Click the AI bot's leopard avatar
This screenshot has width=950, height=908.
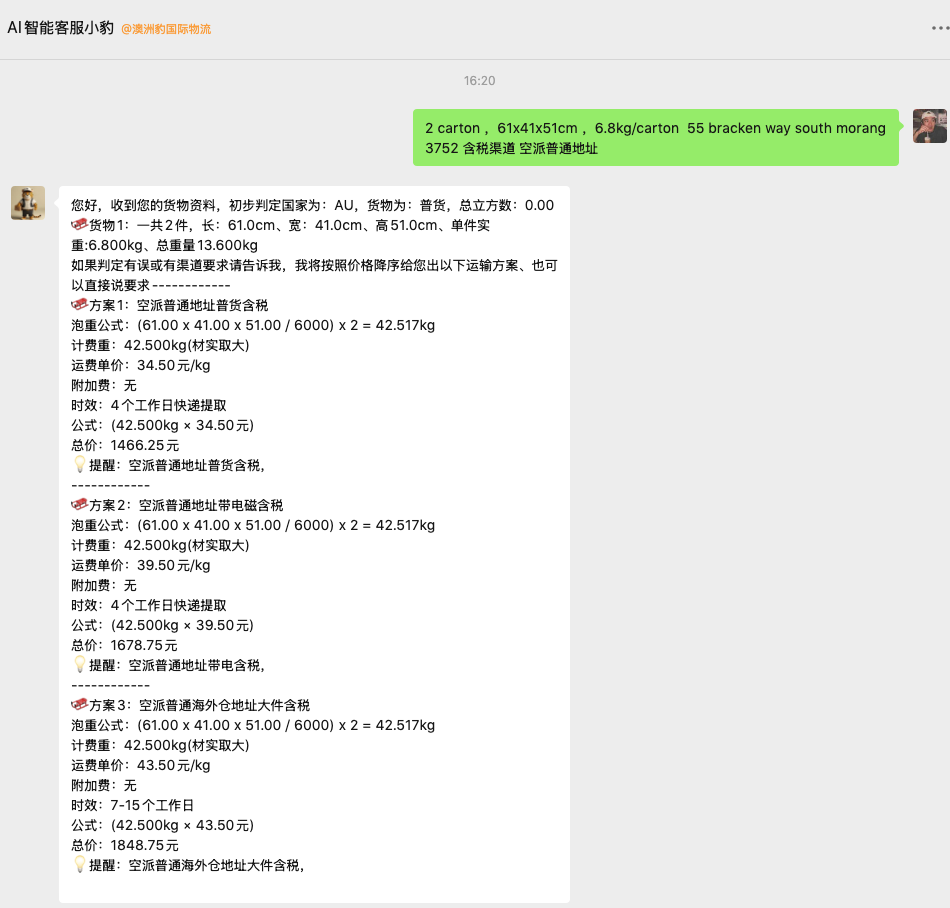point(28,203)
